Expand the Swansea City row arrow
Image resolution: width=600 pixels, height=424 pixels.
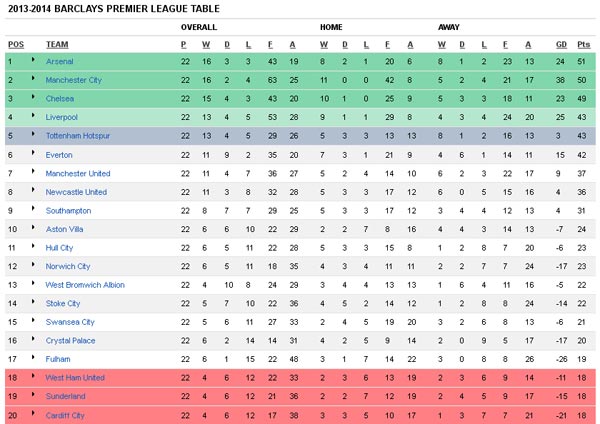(x=33, y=320)
